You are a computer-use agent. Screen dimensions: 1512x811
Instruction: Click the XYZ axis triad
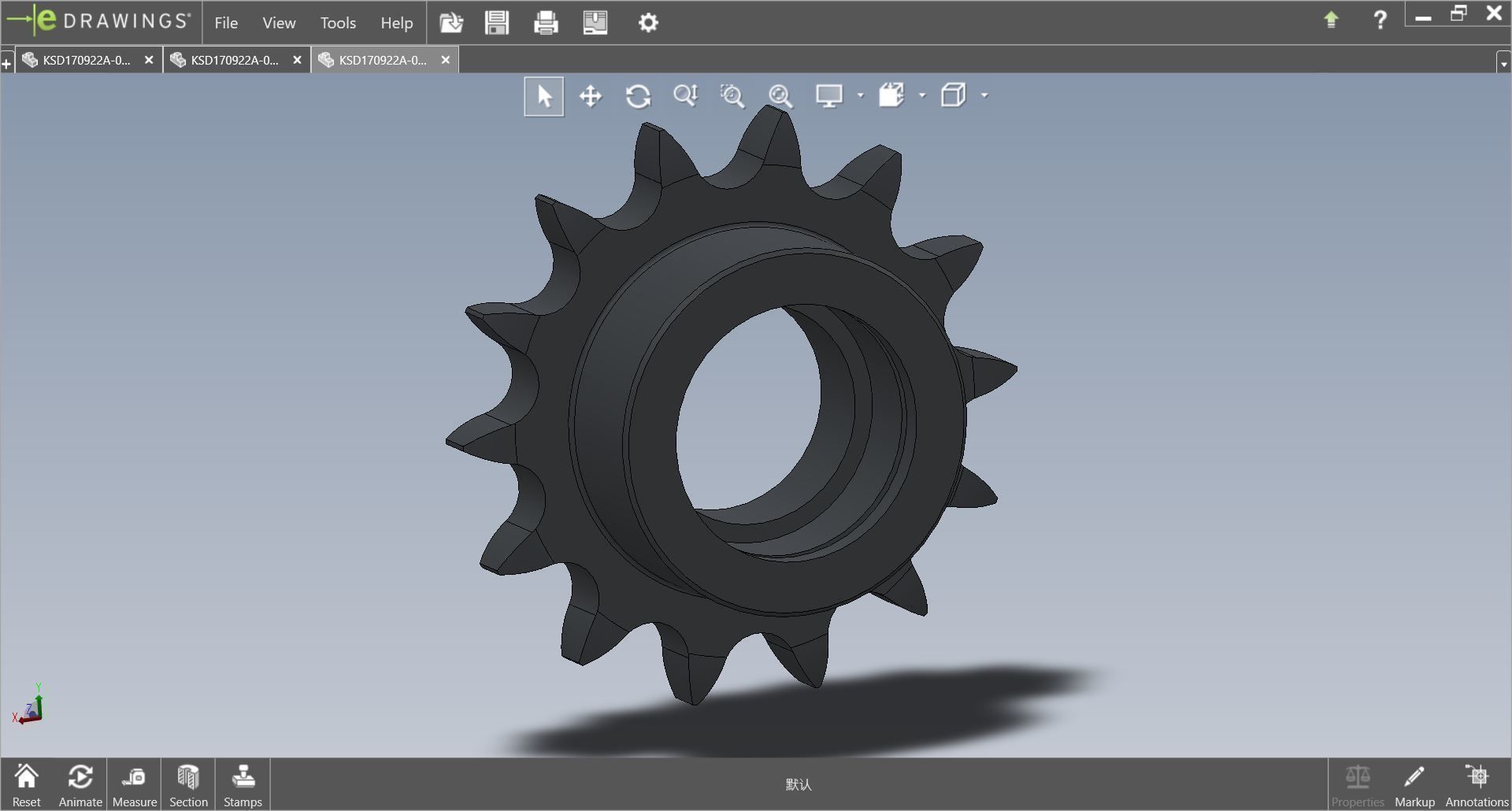click(x=28, y=704)
